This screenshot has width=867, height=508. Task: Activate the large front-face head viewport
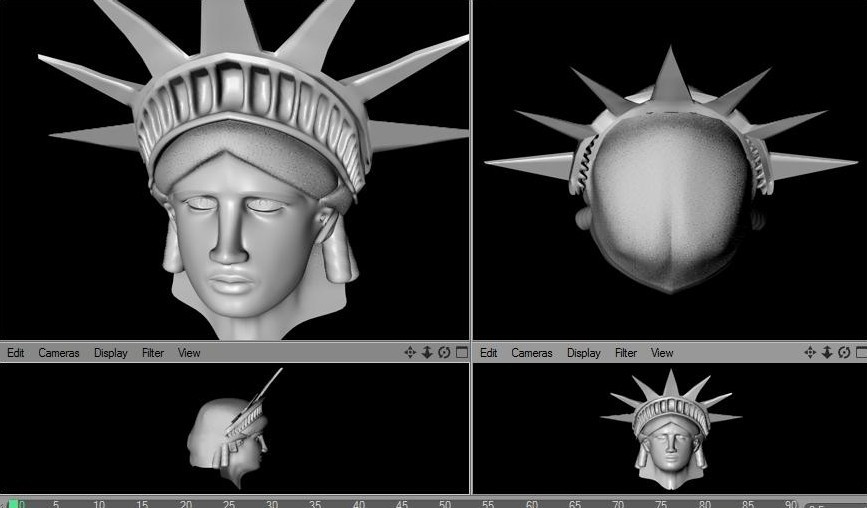click(234, 170)
